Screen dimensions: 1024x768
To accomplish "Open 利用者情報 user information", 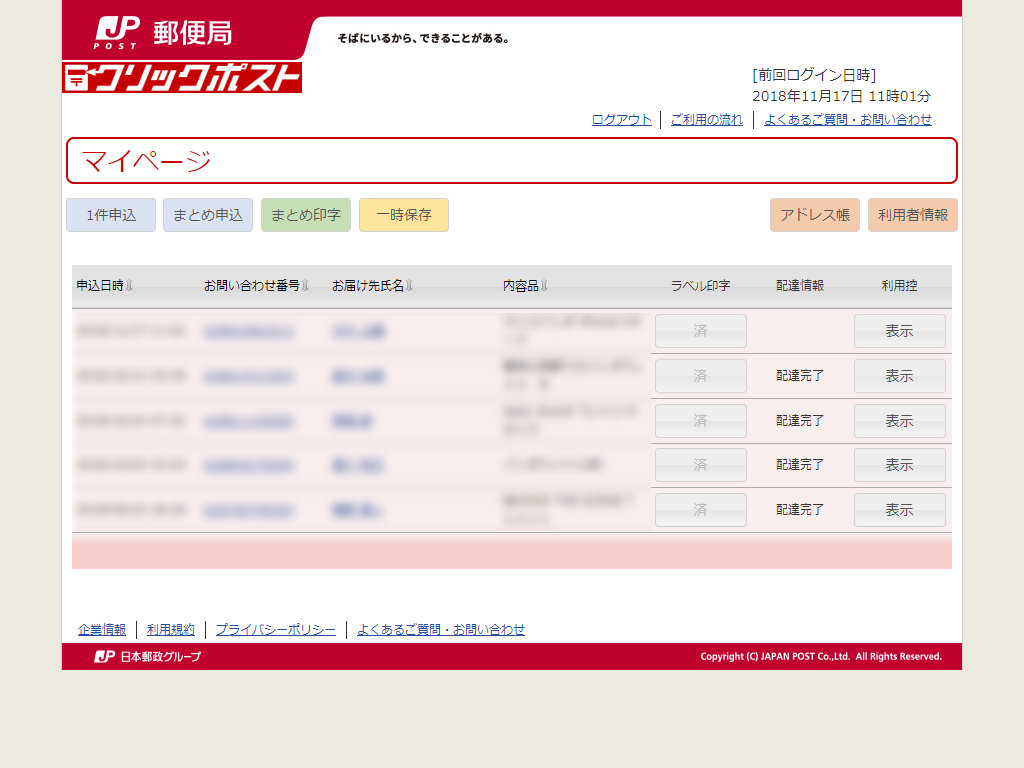I will 913,215.
